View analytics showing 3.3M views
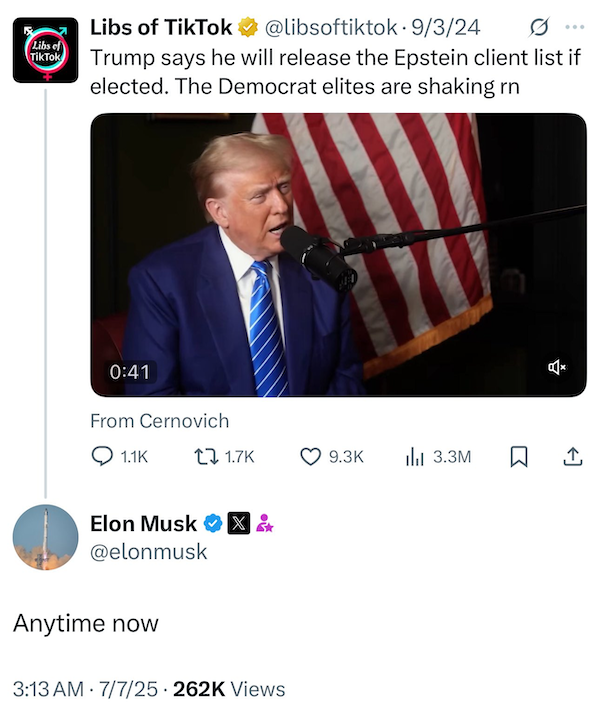 [438, 456]
